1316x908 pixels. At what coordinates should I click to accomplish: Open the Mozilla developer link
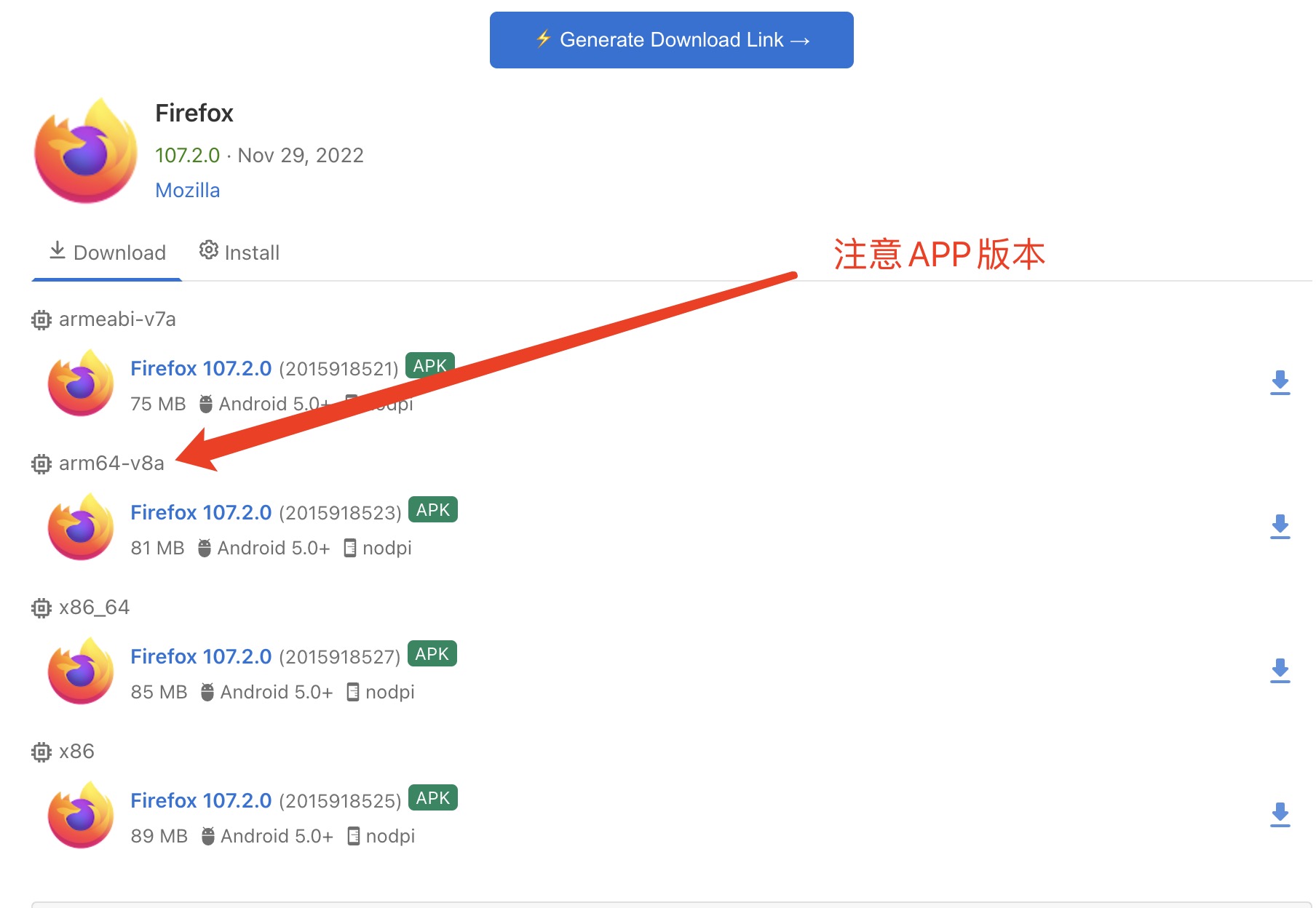(x=187, y=190)
